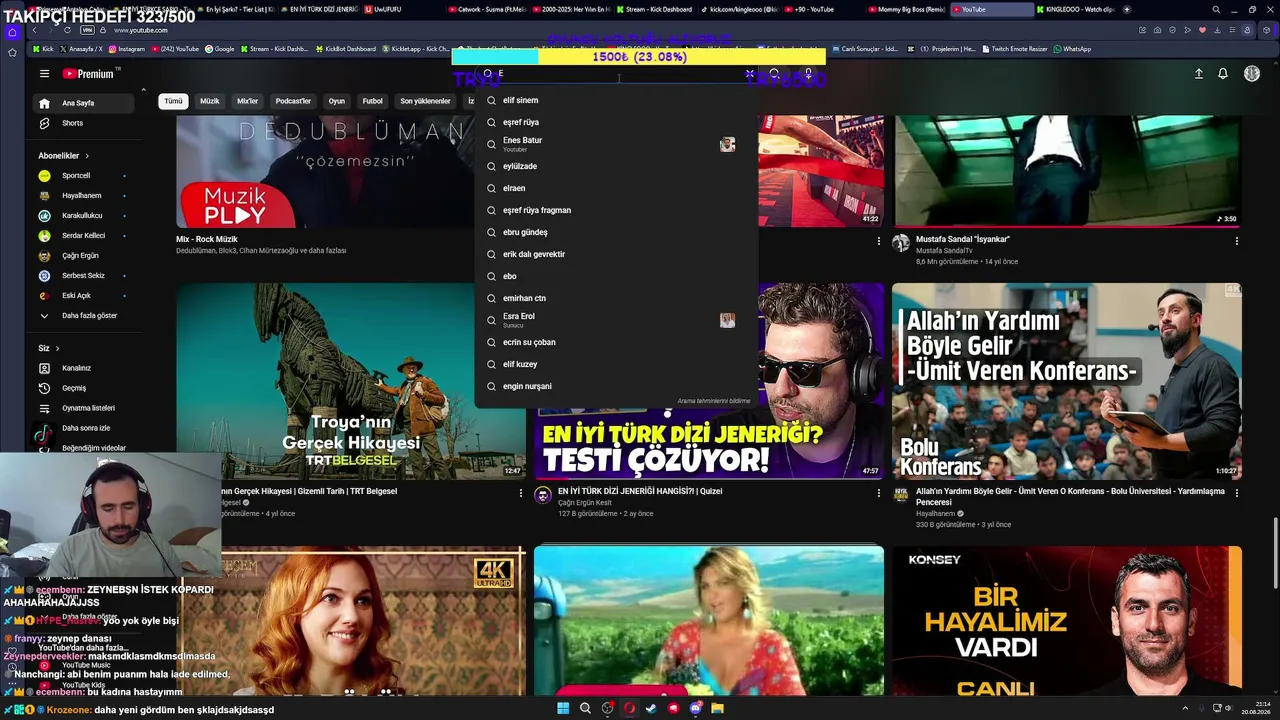This screenshot has width=1280, height=720.
Task: Open the Mustafa SandalTv channel link
Action: (x=945, y=251)
